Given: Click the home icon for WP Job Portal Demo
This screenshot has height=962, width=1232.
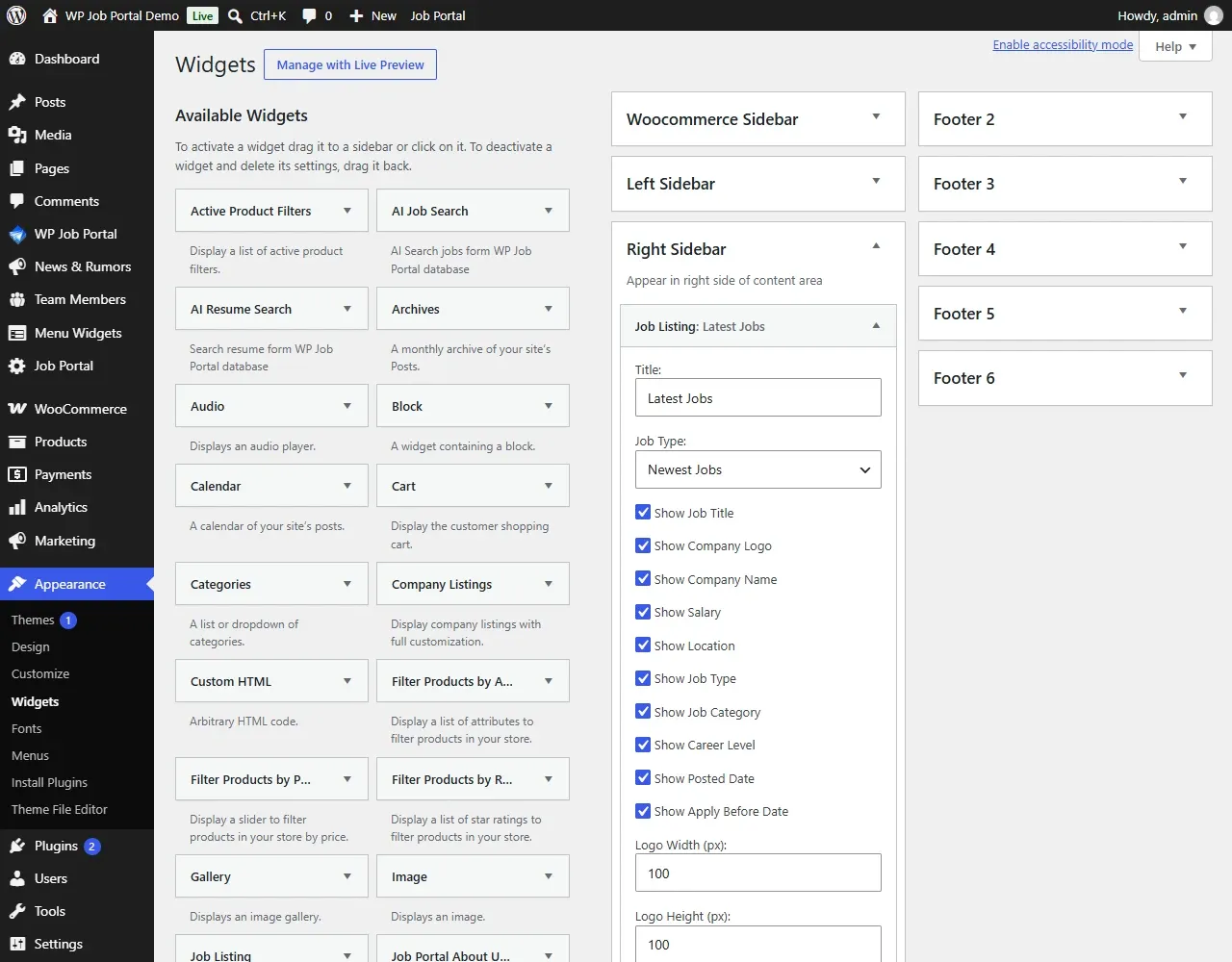Looking at the screenshot, I should tap(50, 15).
